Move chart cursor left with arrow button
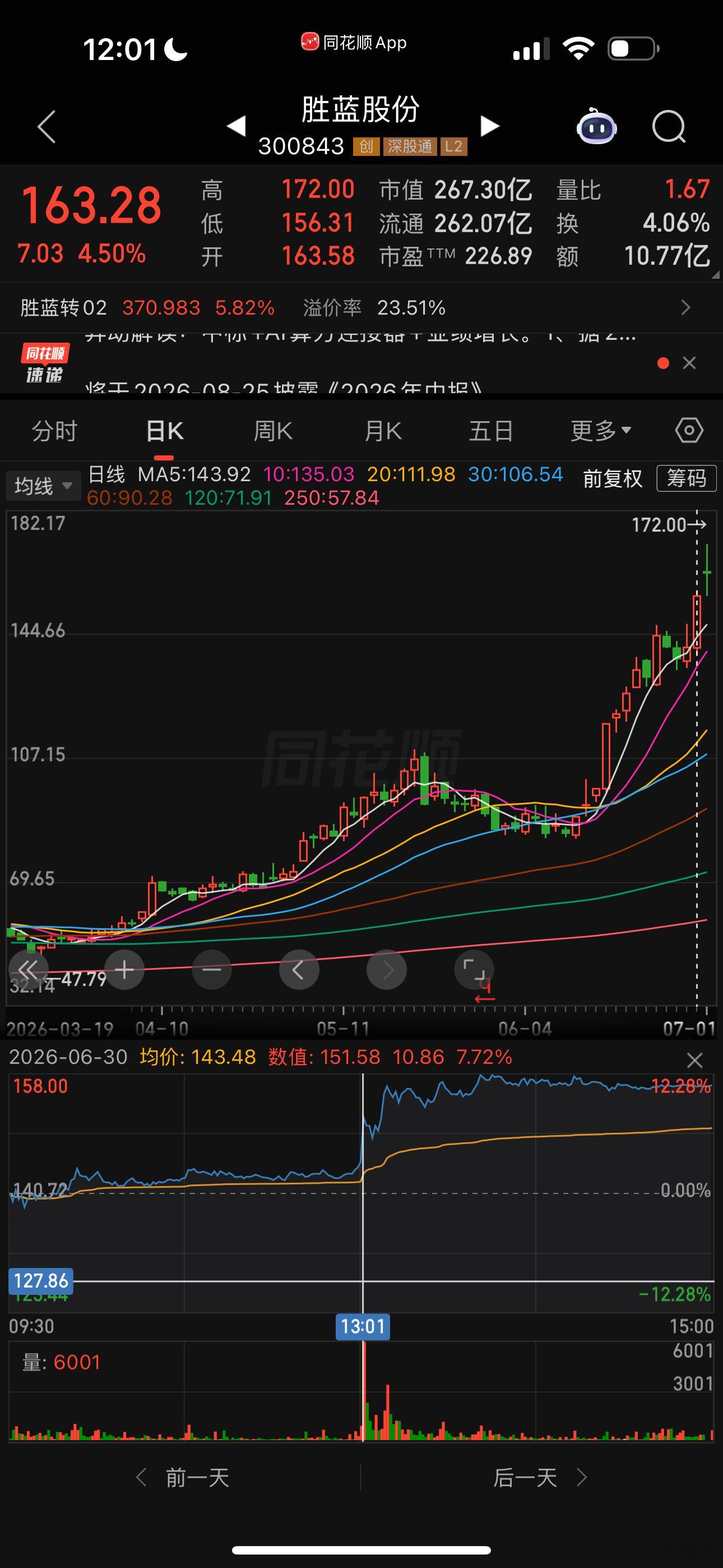Image resolution: width=723 pixels, height=1568 pixels. 299,969
